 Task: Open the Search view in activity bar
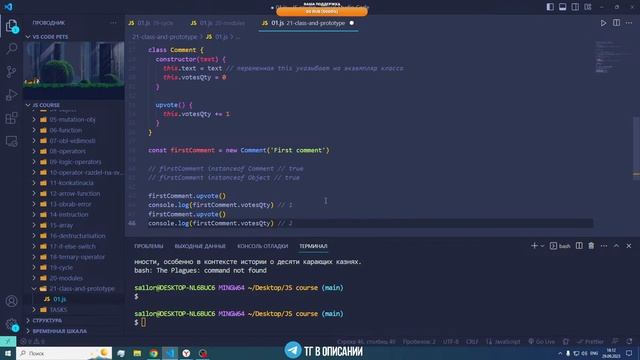tap(11, 49)
